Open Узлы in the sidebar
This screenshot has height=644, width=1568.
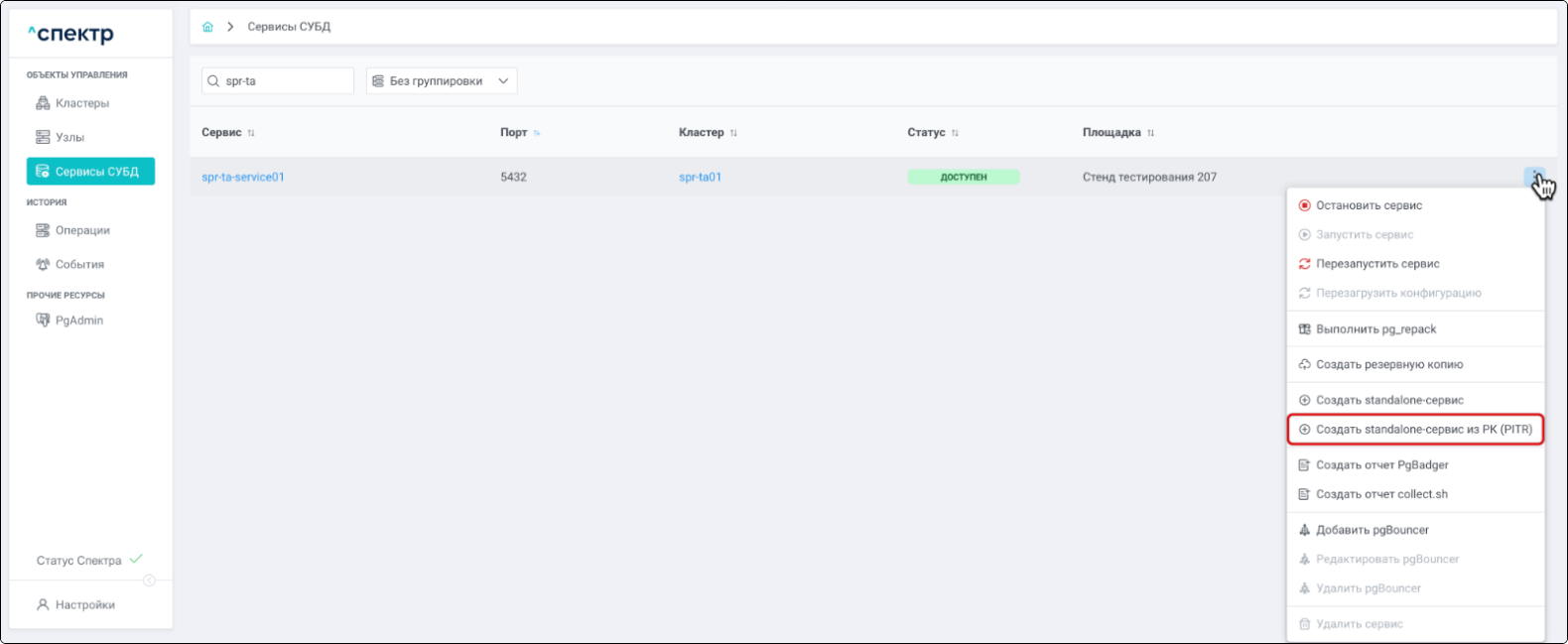point(60,137)
